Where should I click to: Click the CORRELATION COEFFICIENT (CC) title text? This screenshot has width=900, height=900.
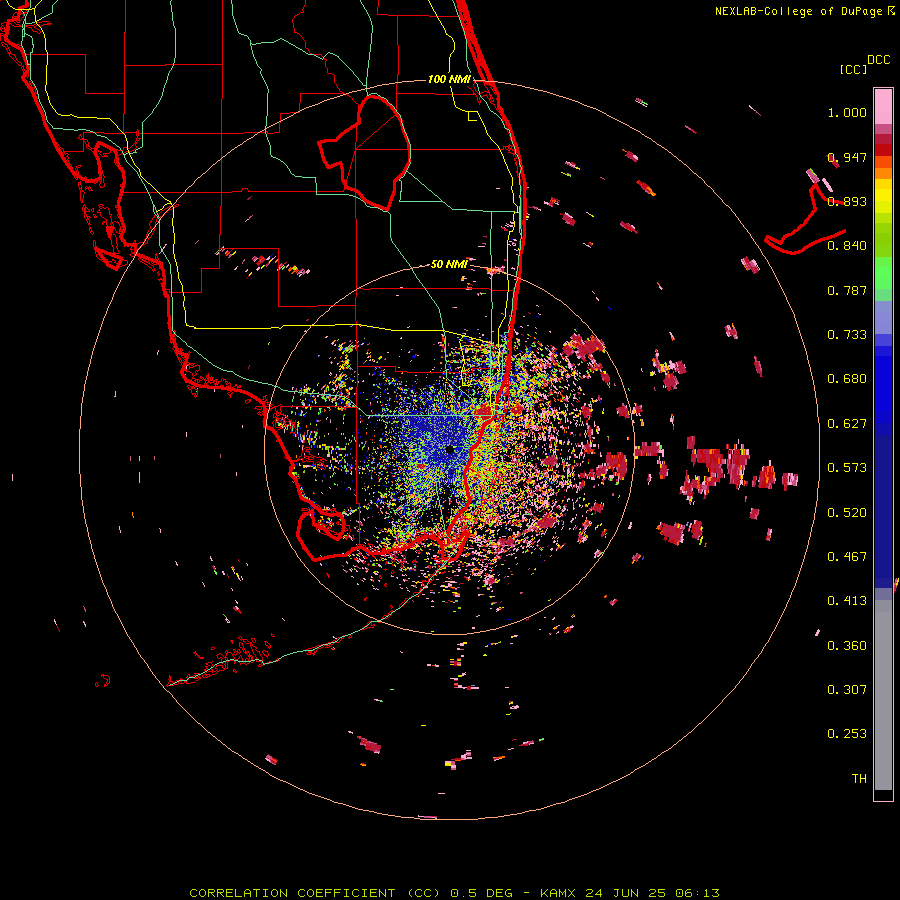click(x=315, y=893)
